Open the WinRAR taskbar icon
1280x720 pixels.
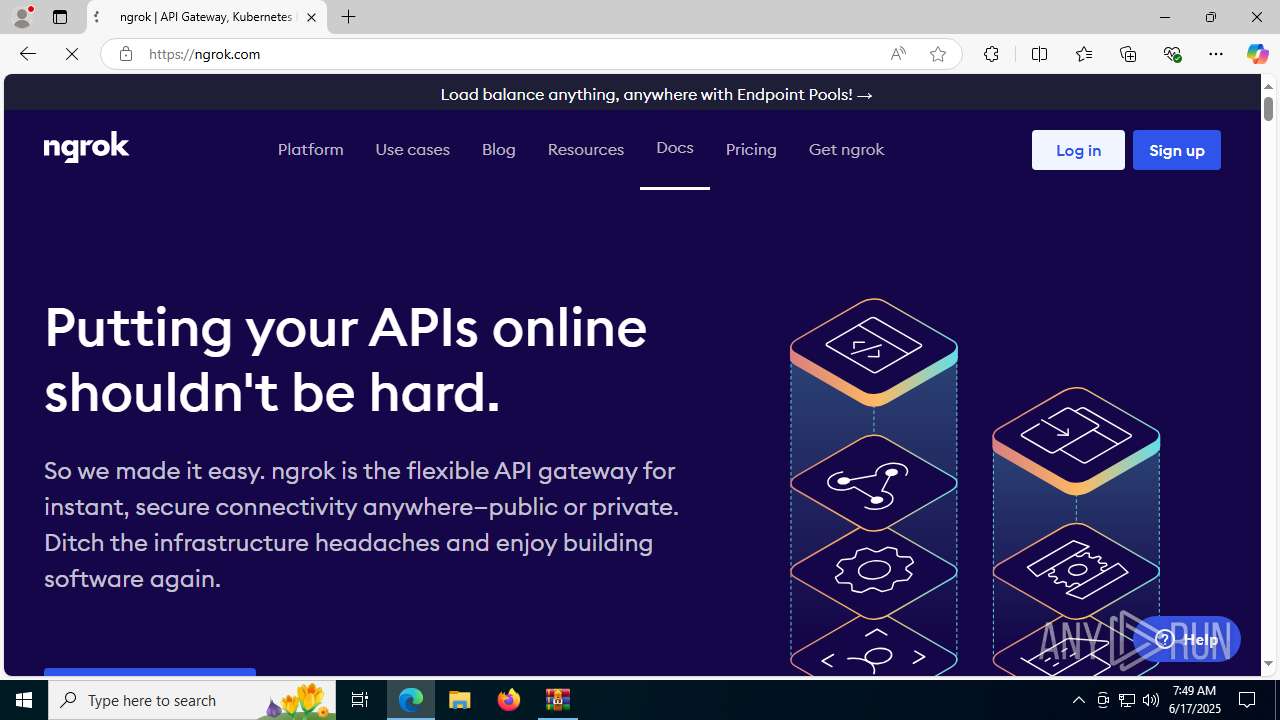pyautogui.click(x=558, y=700)
